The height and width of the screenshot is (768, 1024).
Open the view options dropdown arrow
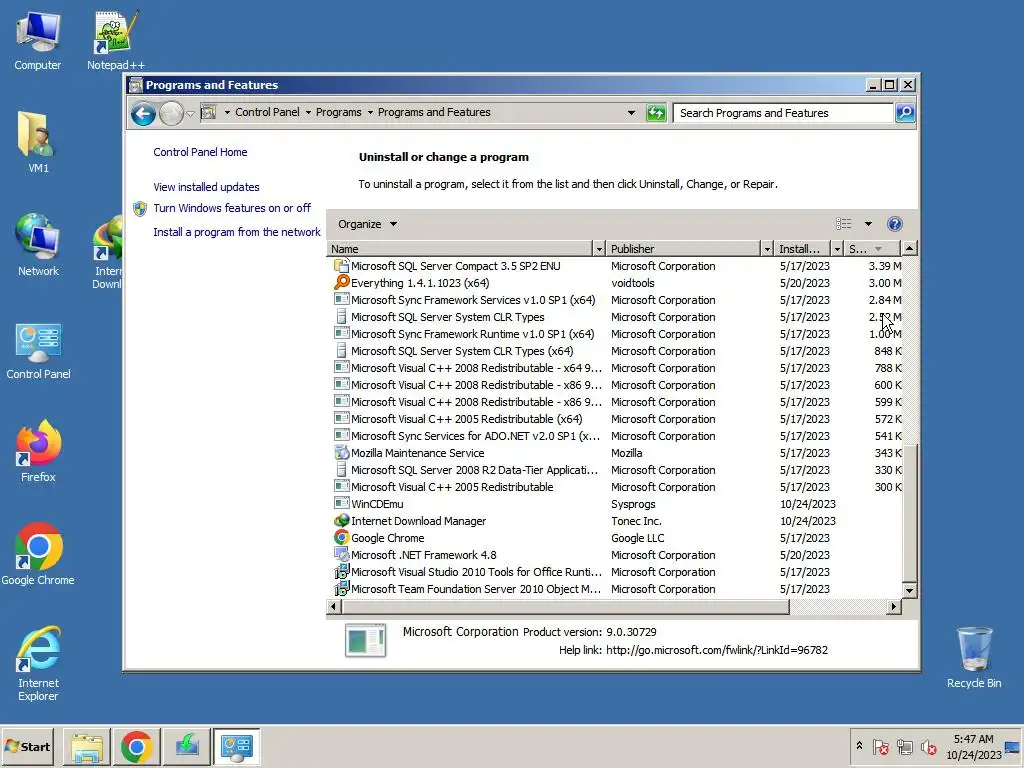(868, 224)
